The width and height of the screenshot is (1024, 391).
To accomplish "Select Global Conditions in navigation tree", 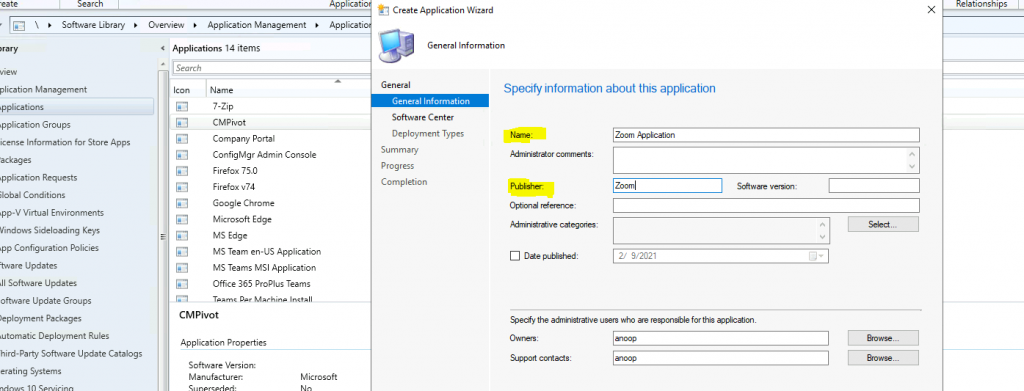I will pyautogui.click(x=32, y=195).
